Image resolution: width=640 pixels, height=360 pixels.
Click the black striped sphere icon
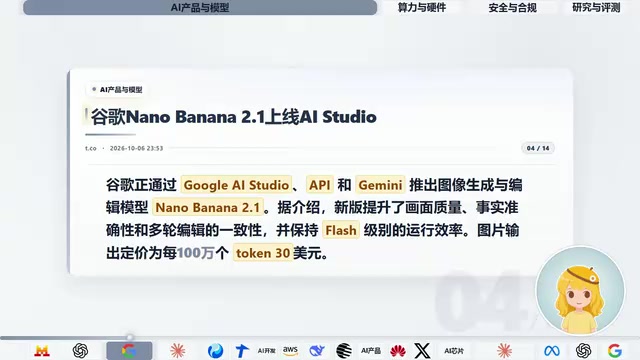344,351
